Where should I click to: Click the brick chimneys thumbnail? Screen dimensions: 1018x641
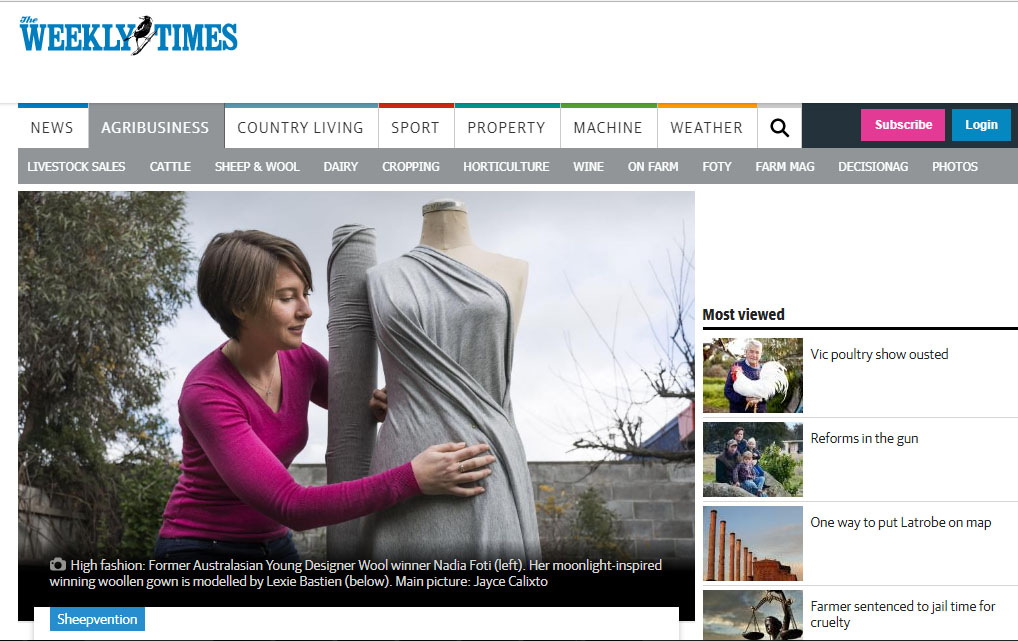(x=752, y=544)
